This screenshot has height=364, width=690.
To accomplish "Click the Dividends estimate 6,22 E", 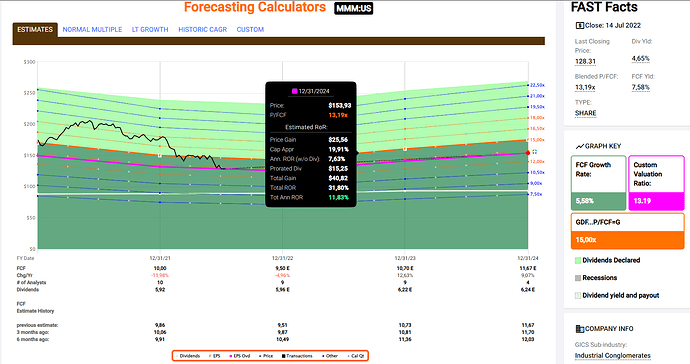I will (405, 290).
